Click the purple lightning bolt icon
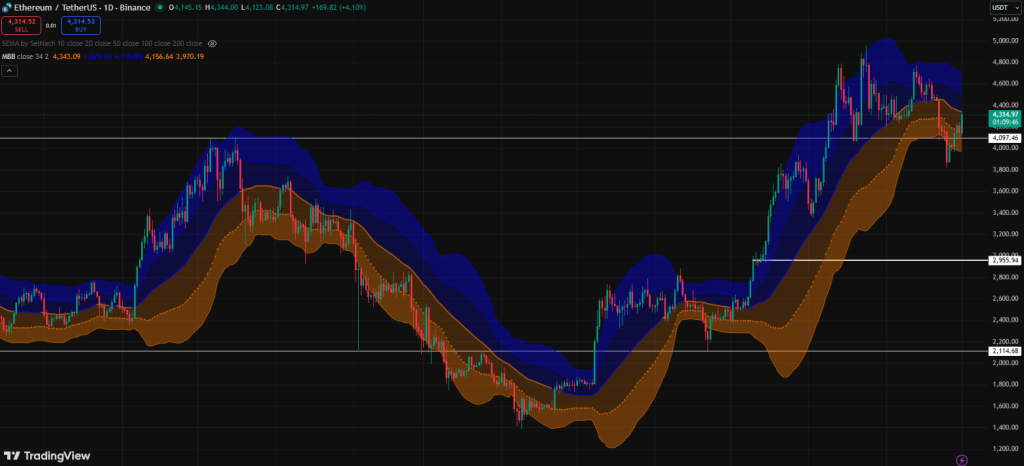 coord(961,460)
